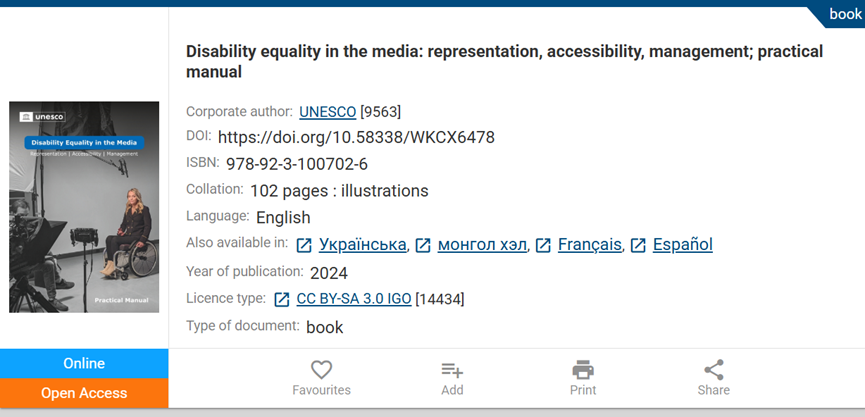This screenshot has height=417, width=865.
Task: Click the orange Open Access button
Action: [84, 393]
